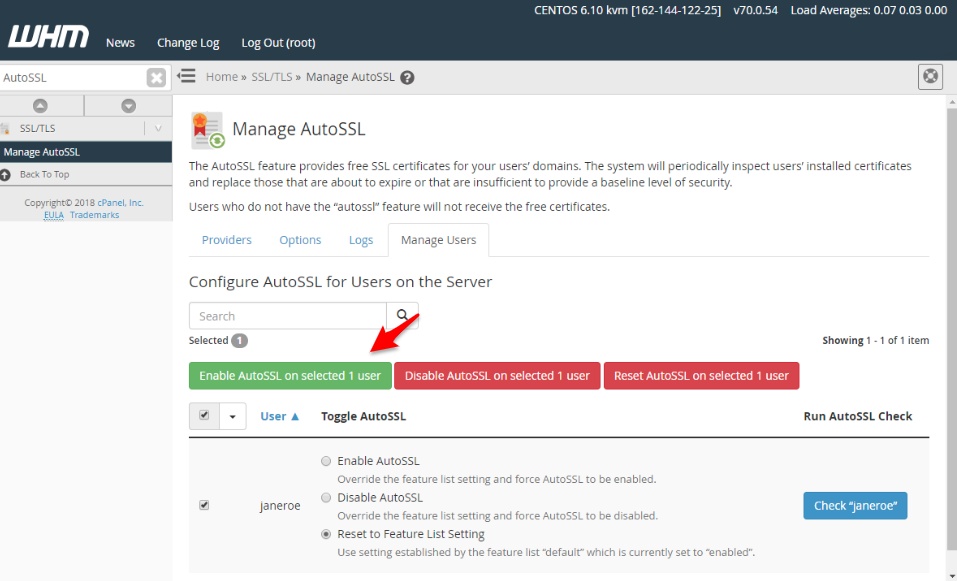The height and width of the screenshot is (581, 957).
Task: Click Enable AutoSSL on selected 1 user
Action: coord(290,376)
